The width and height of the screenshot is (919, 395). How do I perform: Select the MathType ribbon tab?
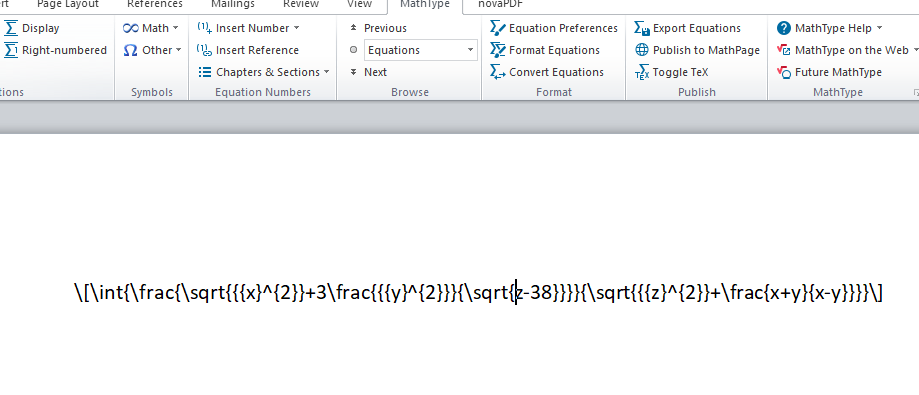coord(425,4)
